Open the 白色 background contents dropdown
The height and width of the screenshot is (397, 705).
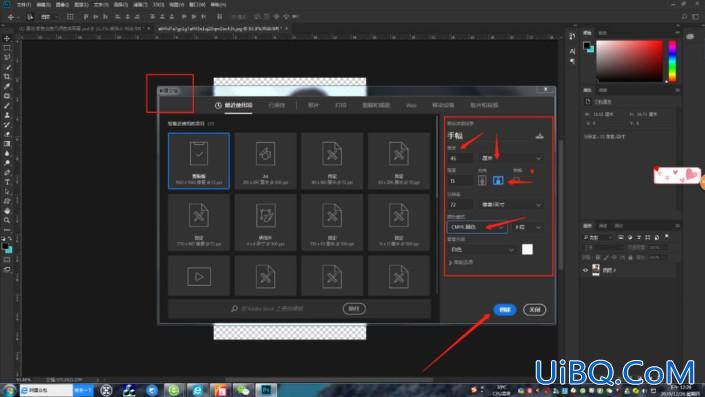[x=481, y=250]
